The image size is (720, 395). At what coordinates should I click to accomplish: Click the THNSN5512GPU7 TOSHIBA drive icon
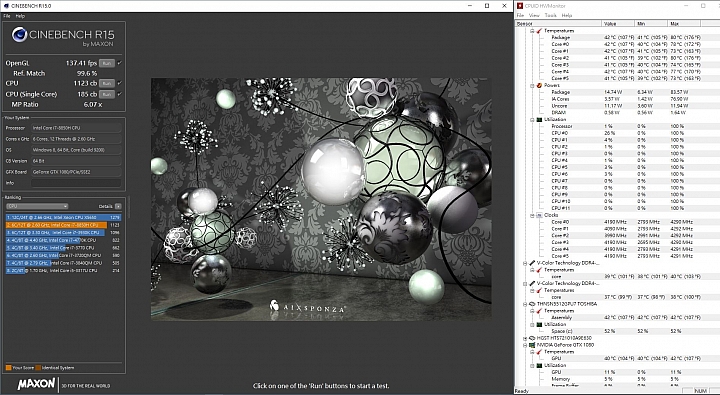point(532,304)
